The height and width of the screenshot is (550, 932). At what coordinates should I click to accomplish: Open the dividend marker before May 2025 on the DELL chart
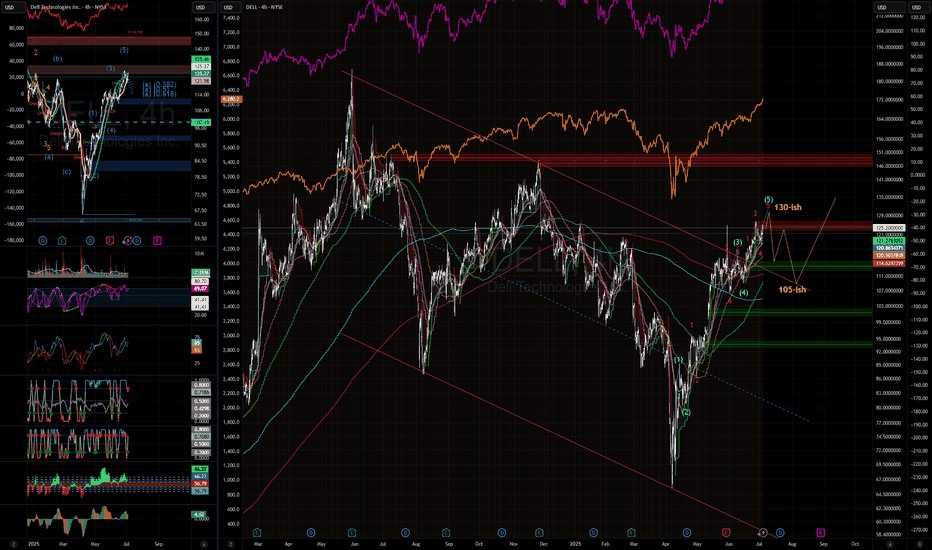tap(687, 532)
